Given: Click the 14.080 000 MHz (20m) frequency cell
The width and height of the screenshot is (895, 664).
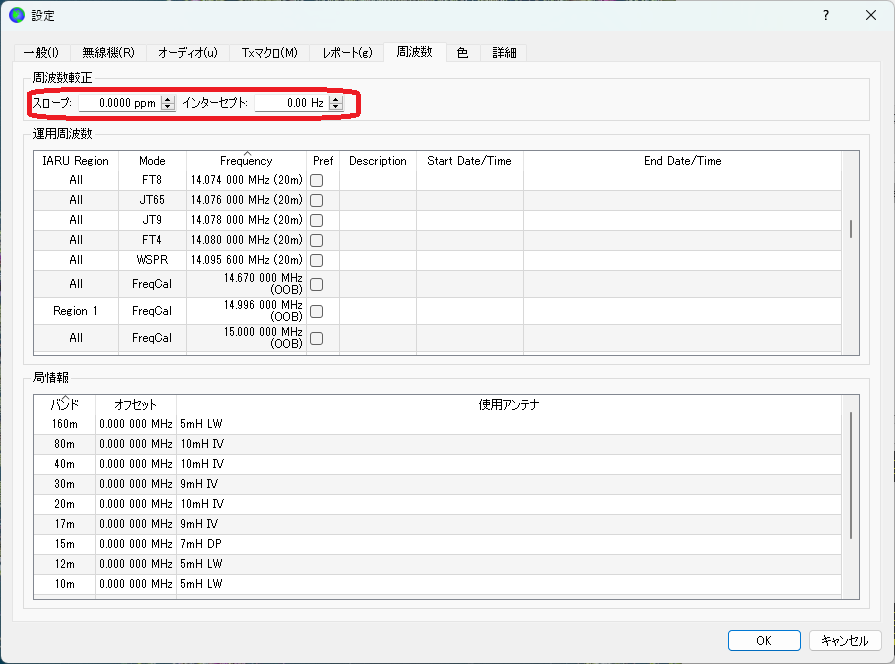Looking at the screenshot, I should click(x=247, y=240).
